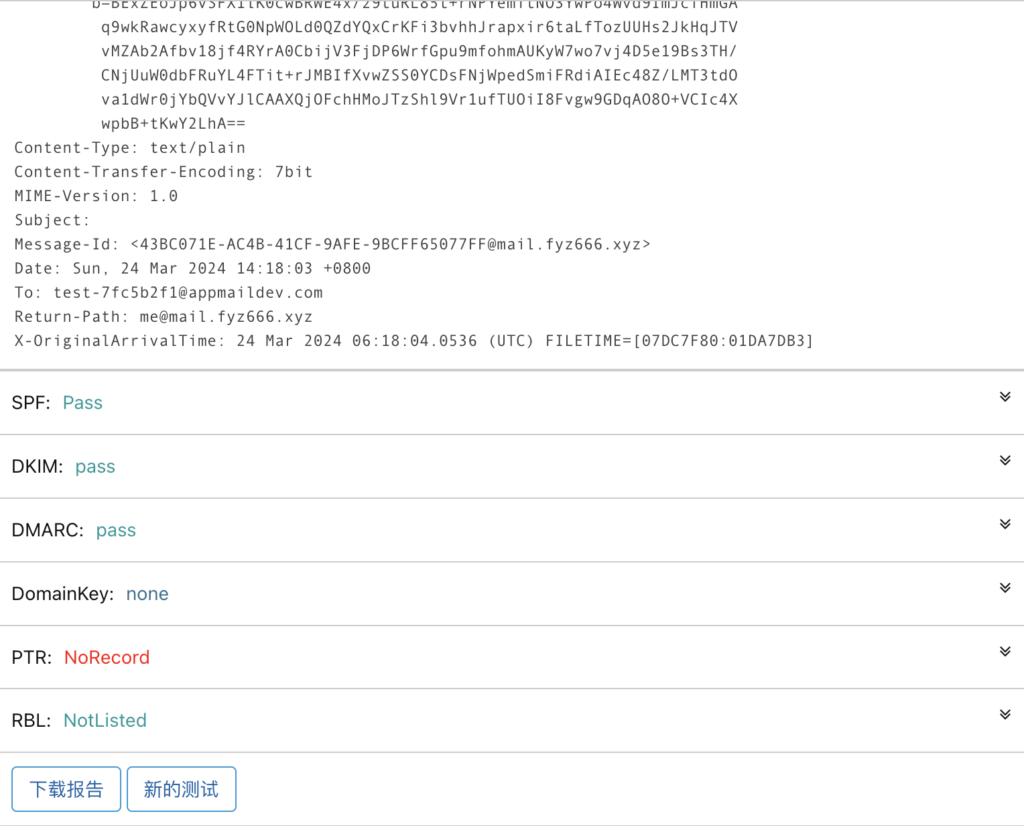Click the To recipient address
Screen dimensions: 1024x826
click(188, 293)
